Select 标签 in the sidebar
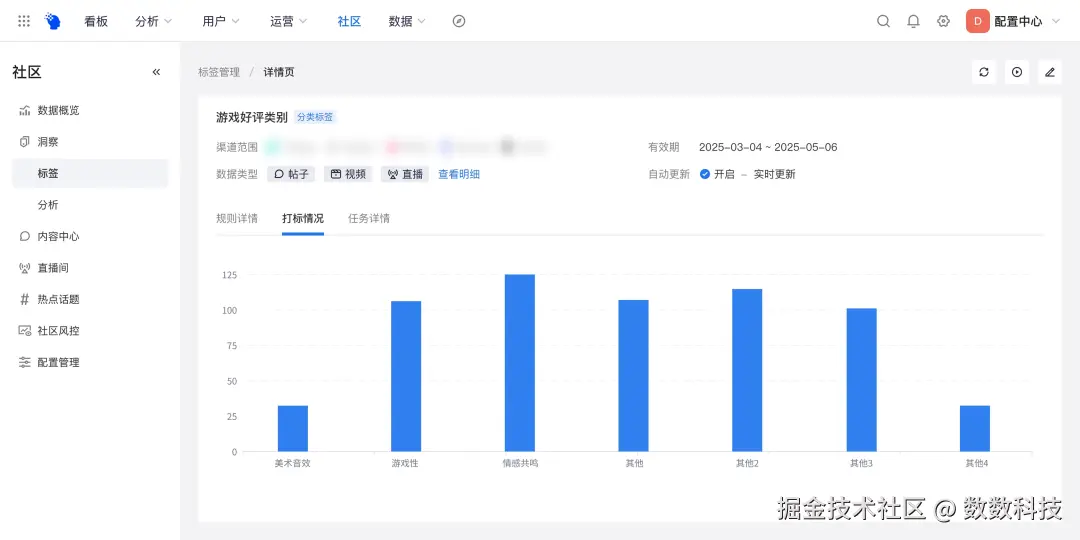This screenshot has height=540, width=1080. pyautogui.click(x=90, y=174)
